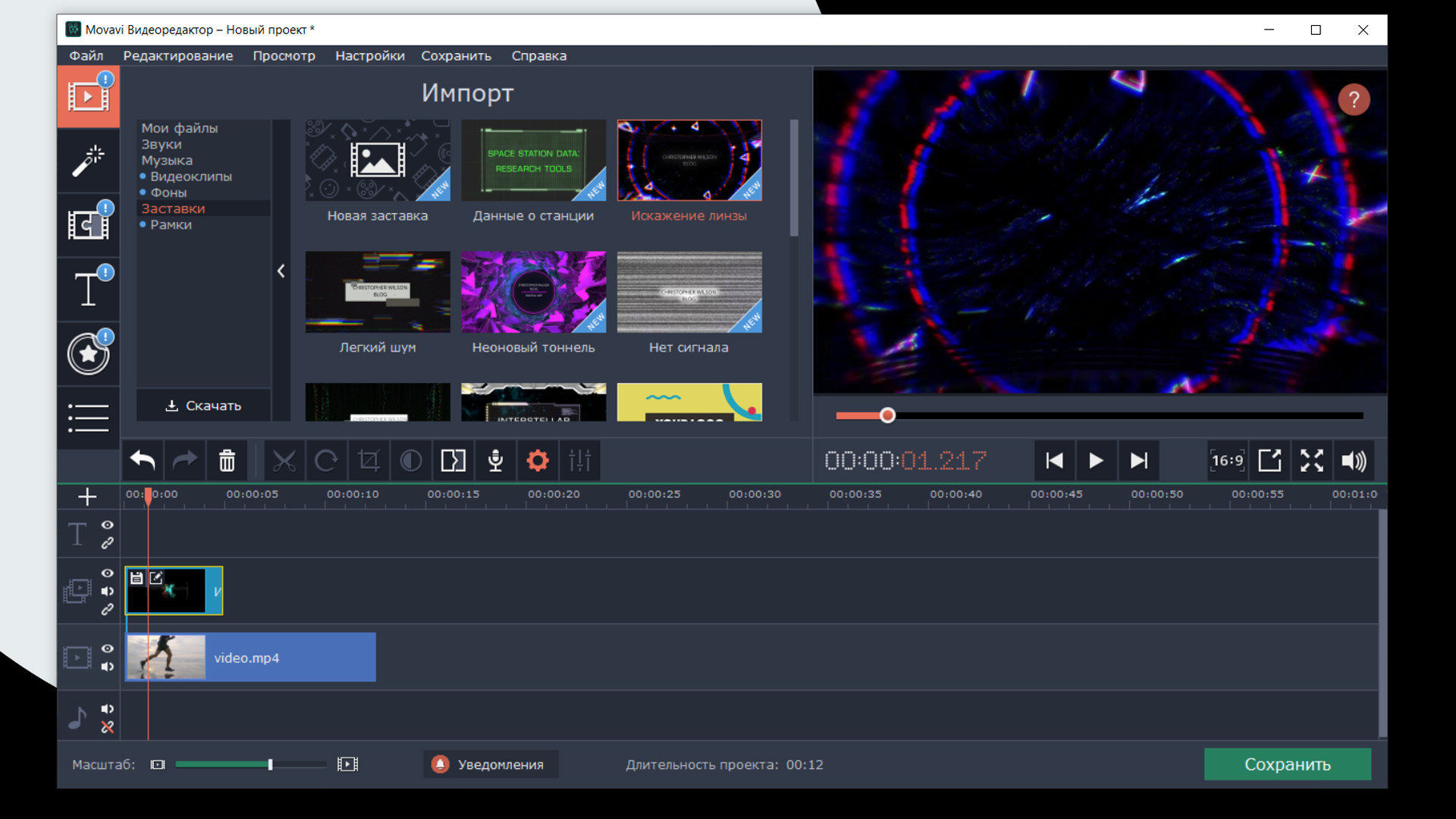Open the Titles text tab
The width and height of the screenshot is (1456, 819).
(88, 289)
